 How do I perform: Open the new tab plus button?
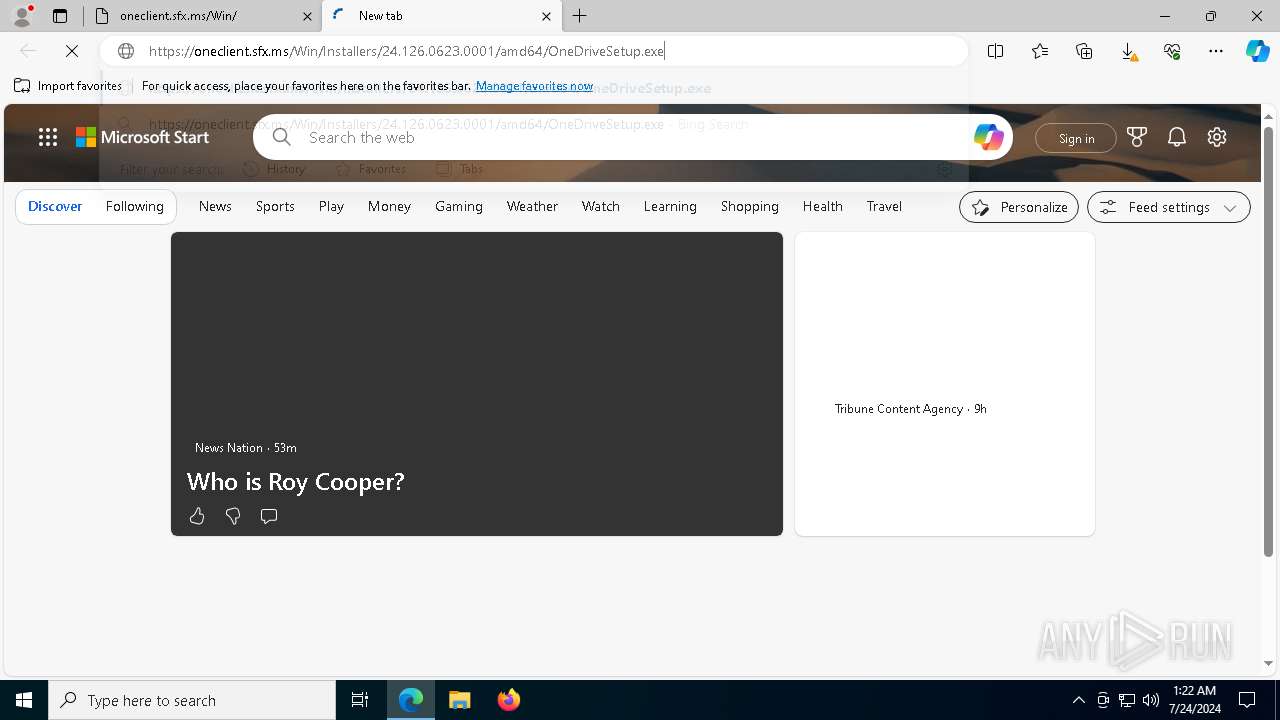[580, 16]
